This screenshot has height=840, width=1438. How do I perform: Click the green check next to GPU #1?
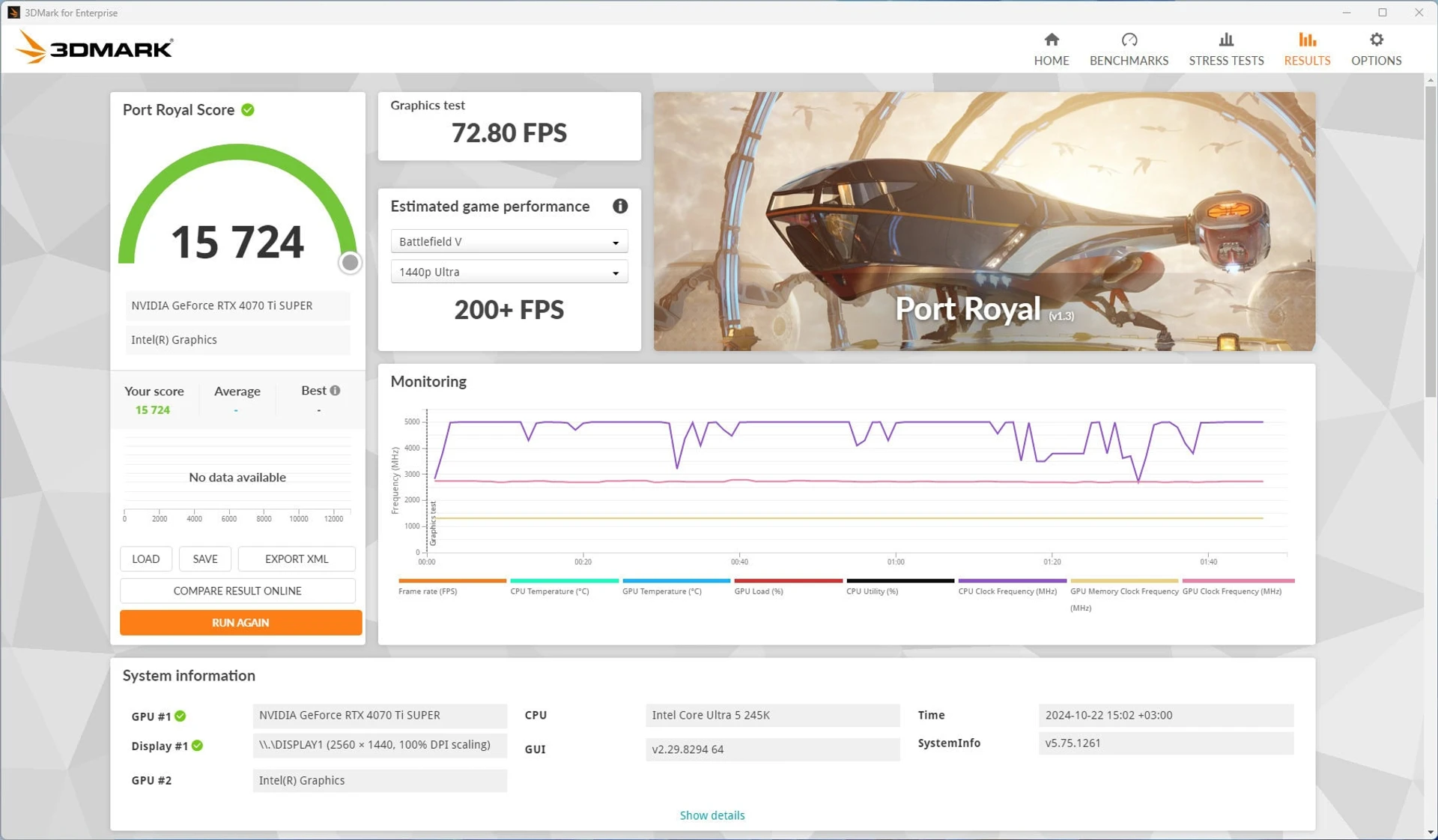(180, 716)
